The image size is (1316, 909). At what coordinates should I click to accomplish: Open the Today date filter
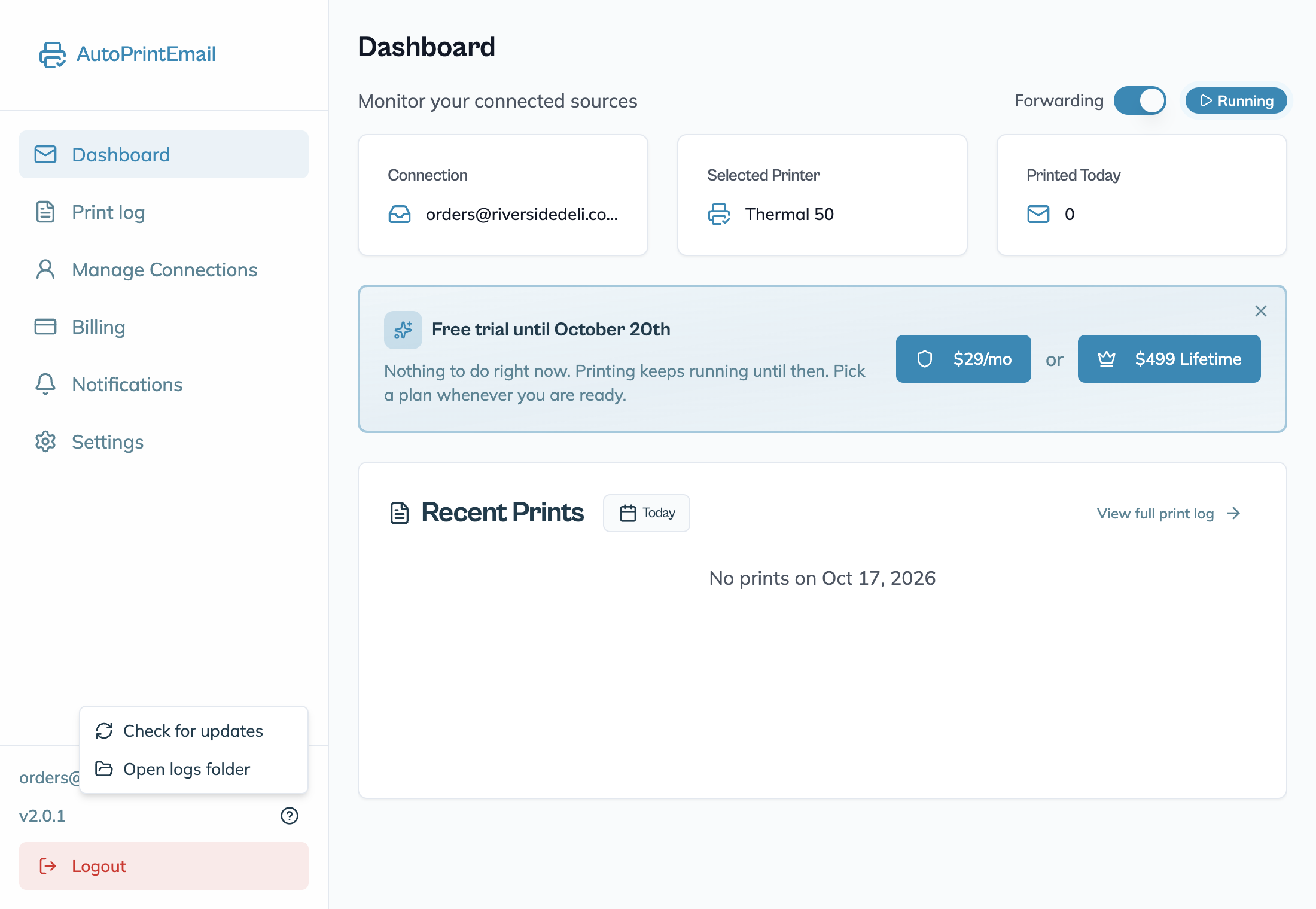coord(647,513)
